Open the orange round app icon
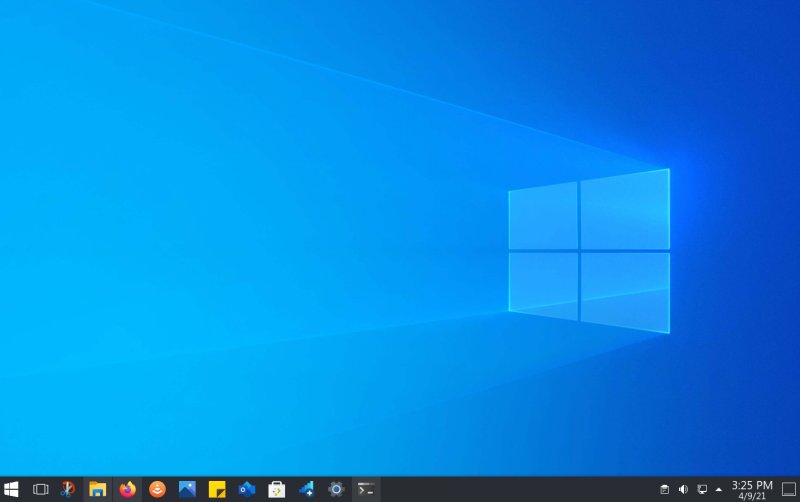 point(157,489)
